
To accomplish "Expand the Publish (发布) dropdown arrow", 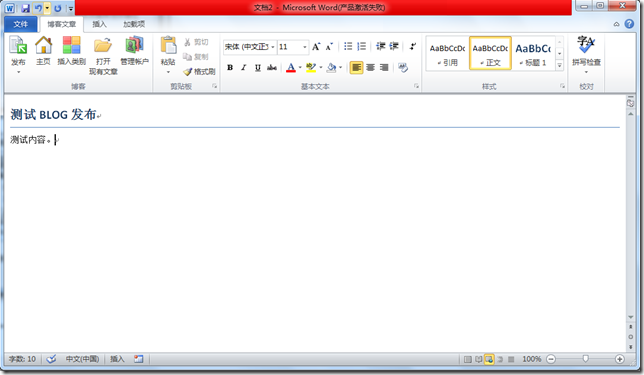I will (x=18, y=72).
